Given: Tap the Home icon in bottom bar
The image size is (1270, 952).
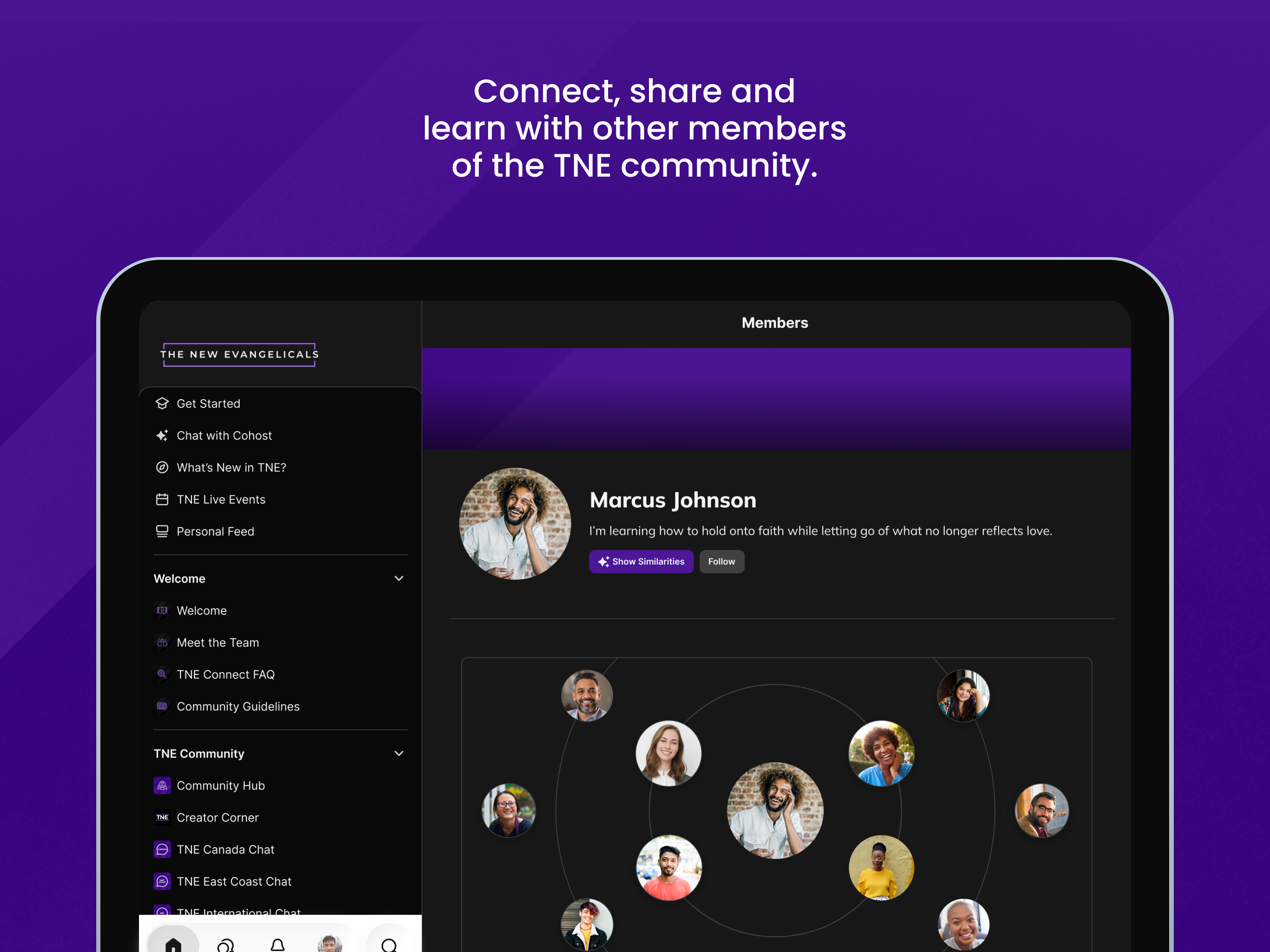Looking at the screenshot, I should click(x=173, y=944).
